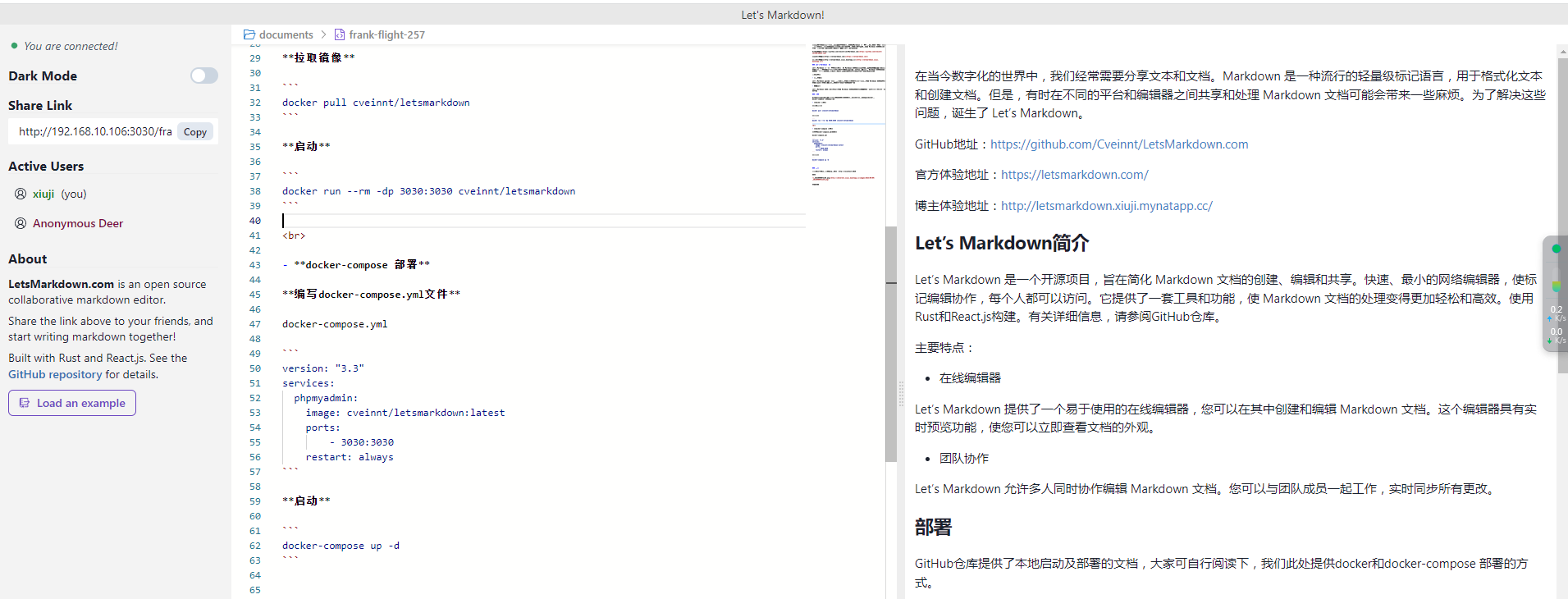Image resolution: width=1568 pixels, height=599 pixels.
Task: Click the '博主体验地址：' label in the preview
Action: [x=958, y=206]
